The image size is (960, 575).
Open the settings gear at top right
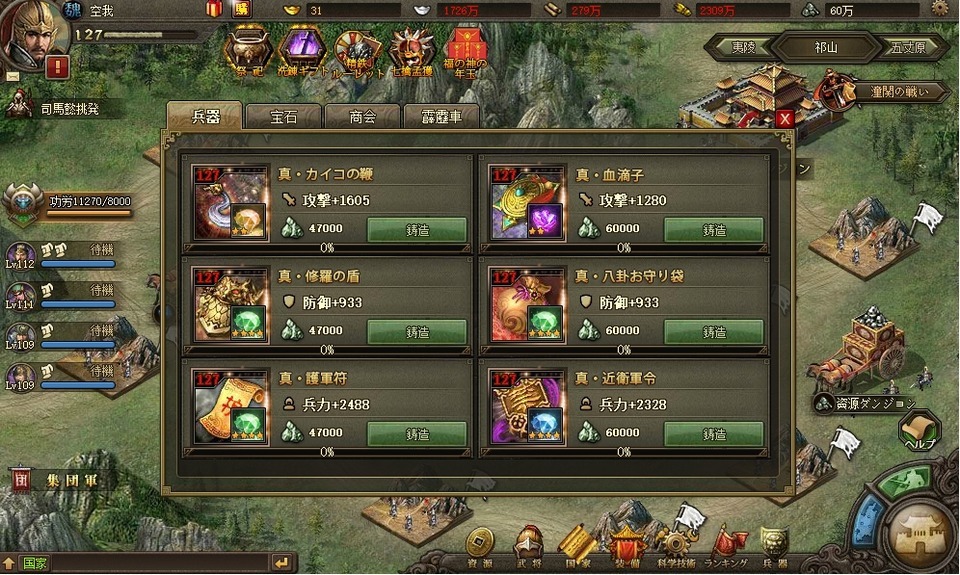(940, 9)
